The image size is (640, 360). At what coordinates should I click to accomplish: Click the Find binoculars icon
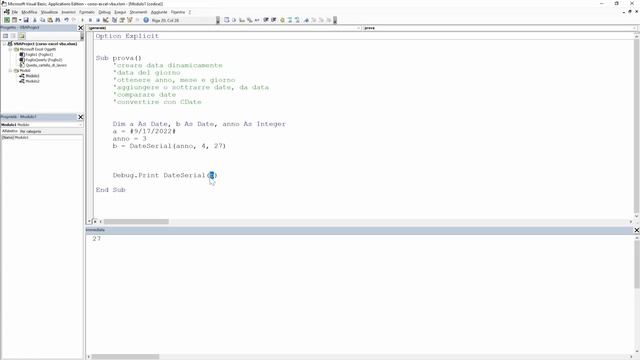[x=58, y=20]
